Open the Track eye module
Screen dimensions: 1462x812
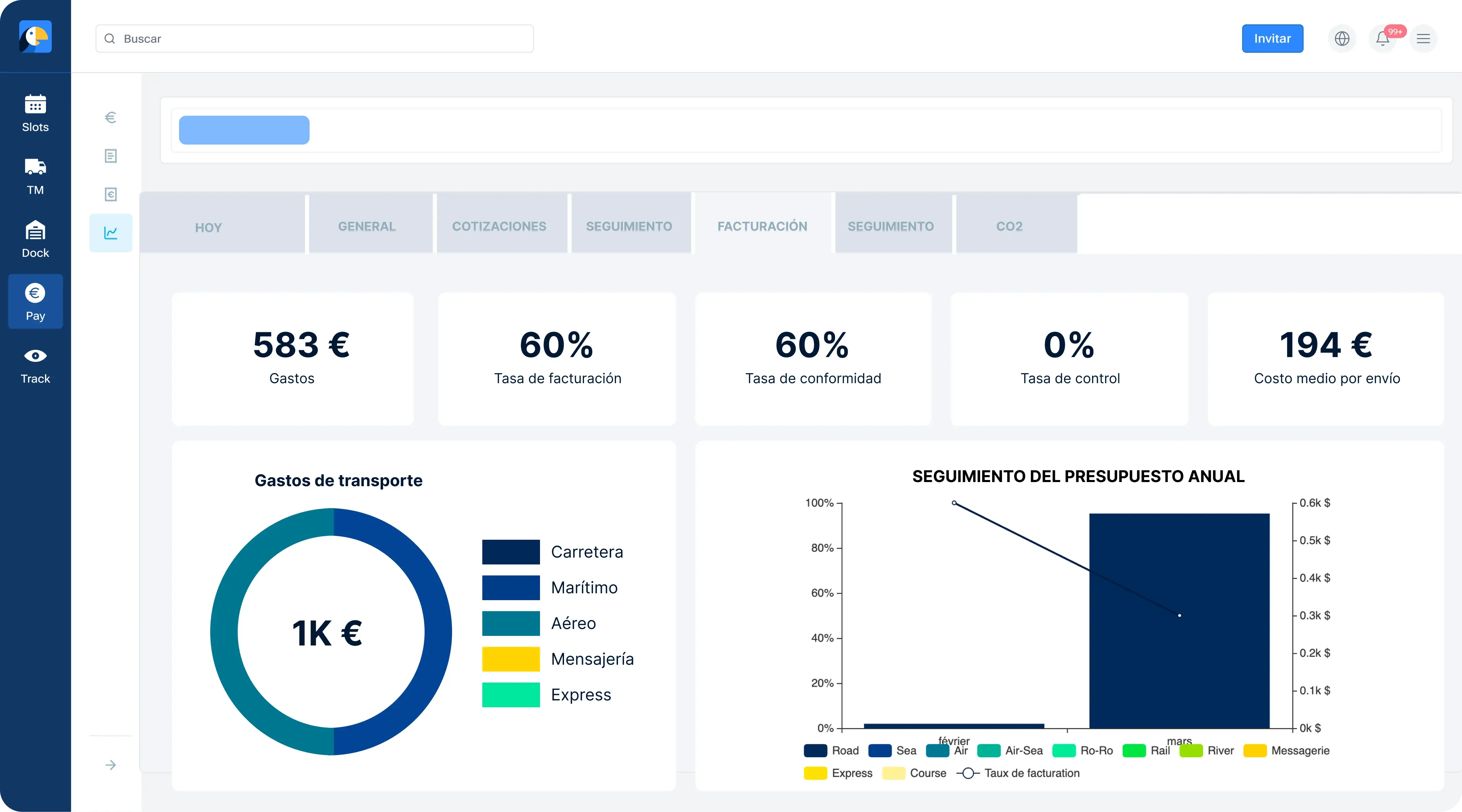[35, 365]
